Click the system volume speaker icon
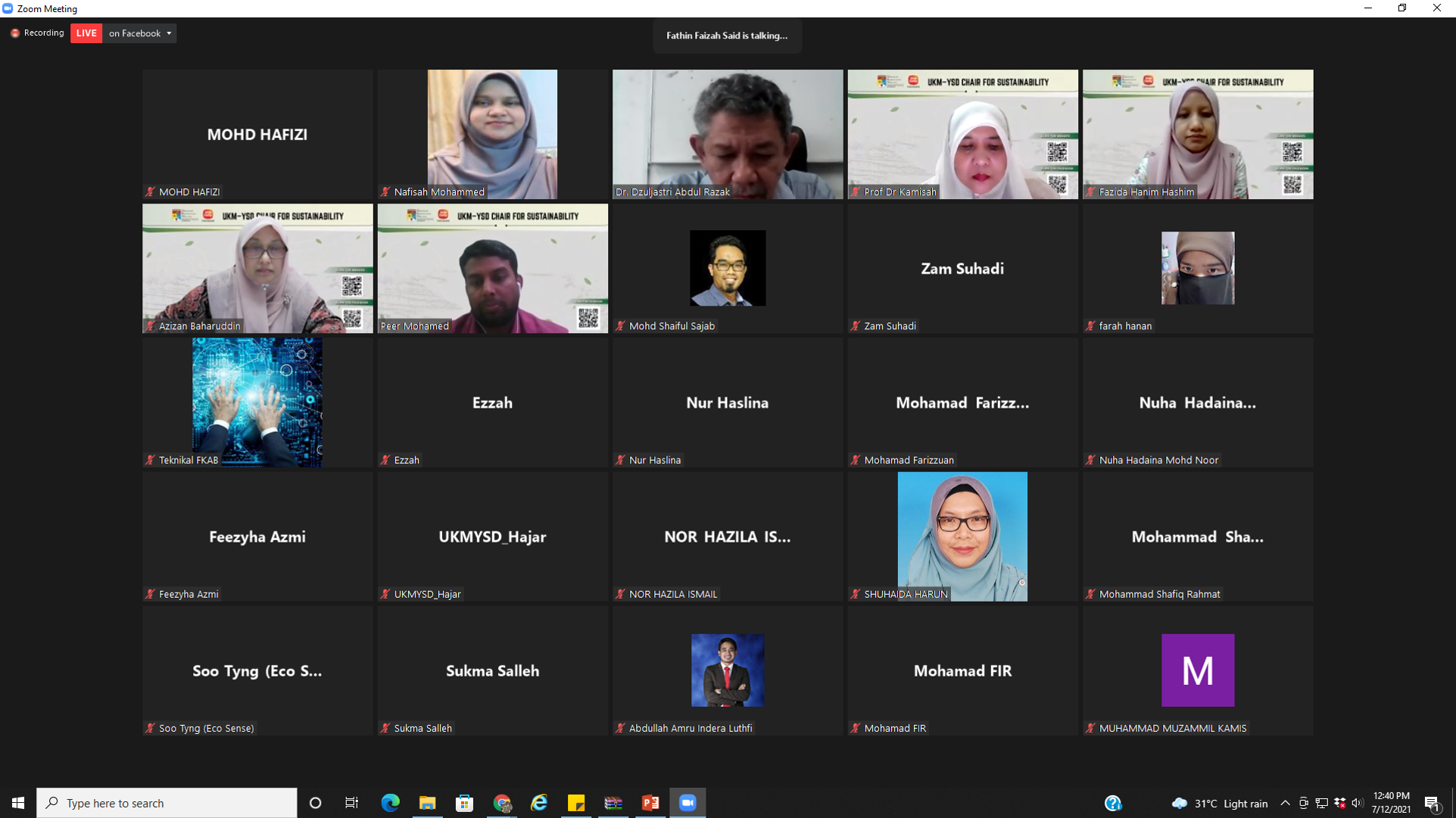The width and height of the screenshot is (1456, 818). [x=1357, y=803]
